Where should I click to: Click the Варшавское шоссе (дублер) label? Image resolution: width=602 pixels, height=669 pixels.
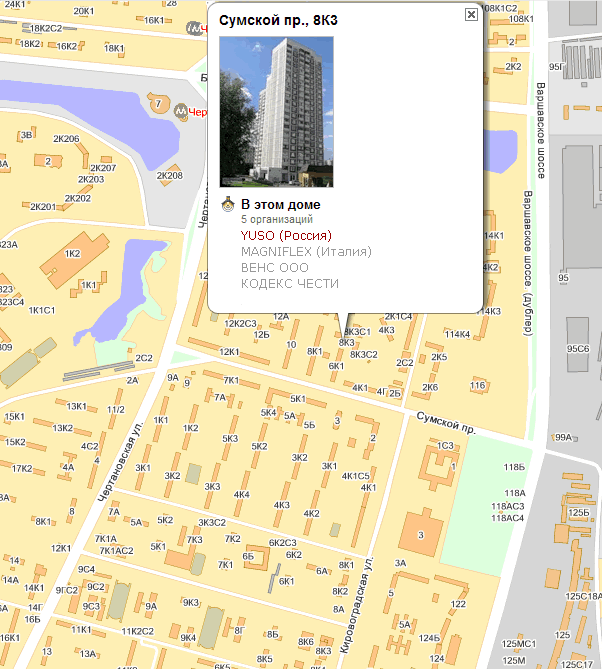coord(528,263)
